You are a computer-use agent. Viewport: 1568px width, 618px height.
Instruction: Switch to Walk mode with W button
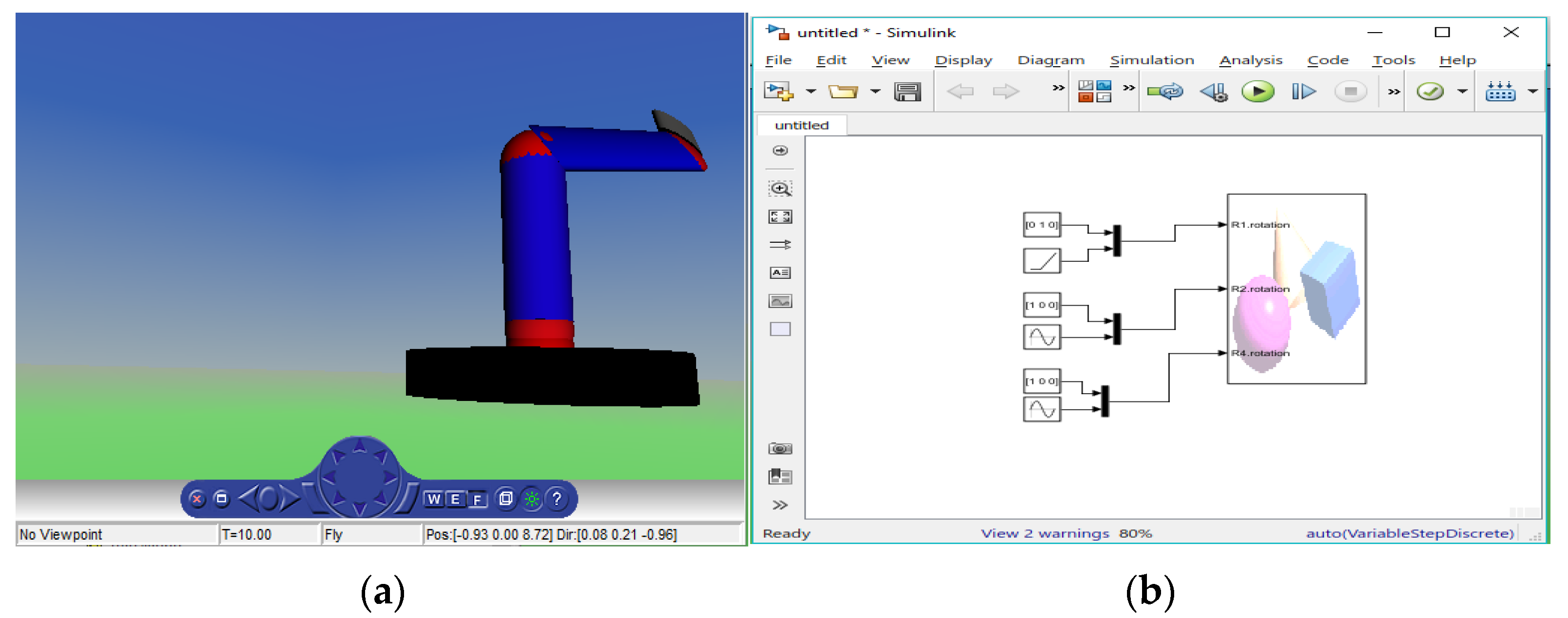click(433, 499)
